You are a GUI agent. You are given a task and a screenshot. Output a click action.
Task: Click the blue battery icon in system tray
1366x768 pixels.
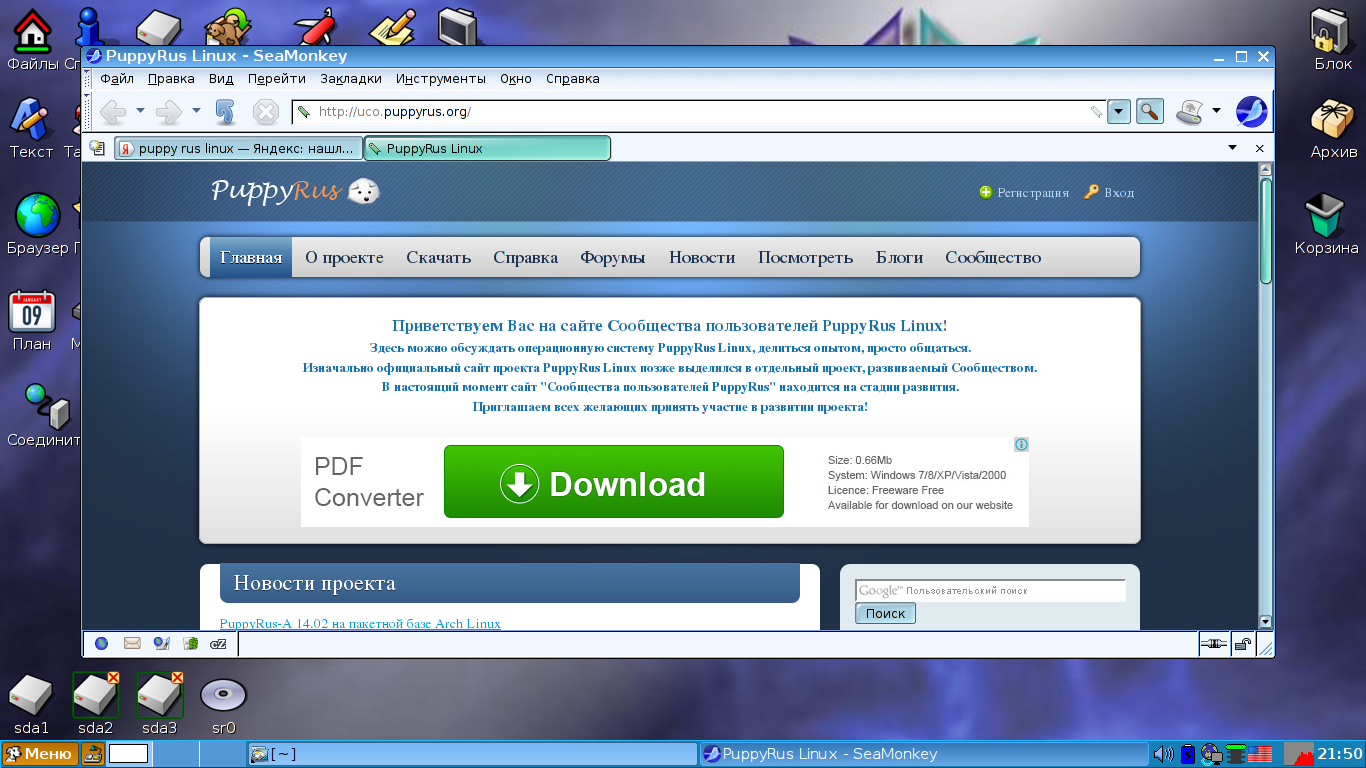(1188, 754)
